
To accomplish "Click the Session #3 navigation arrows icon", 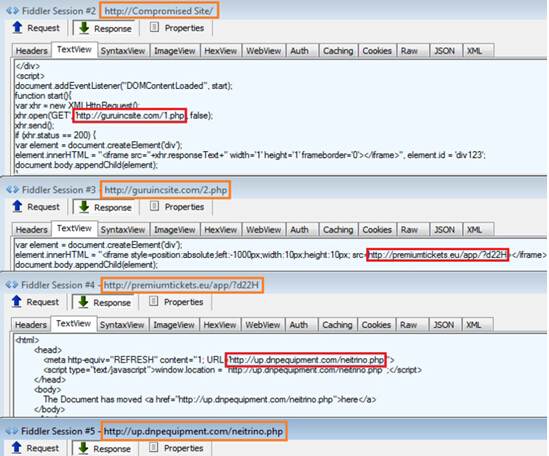I will [x=12, y=189].
